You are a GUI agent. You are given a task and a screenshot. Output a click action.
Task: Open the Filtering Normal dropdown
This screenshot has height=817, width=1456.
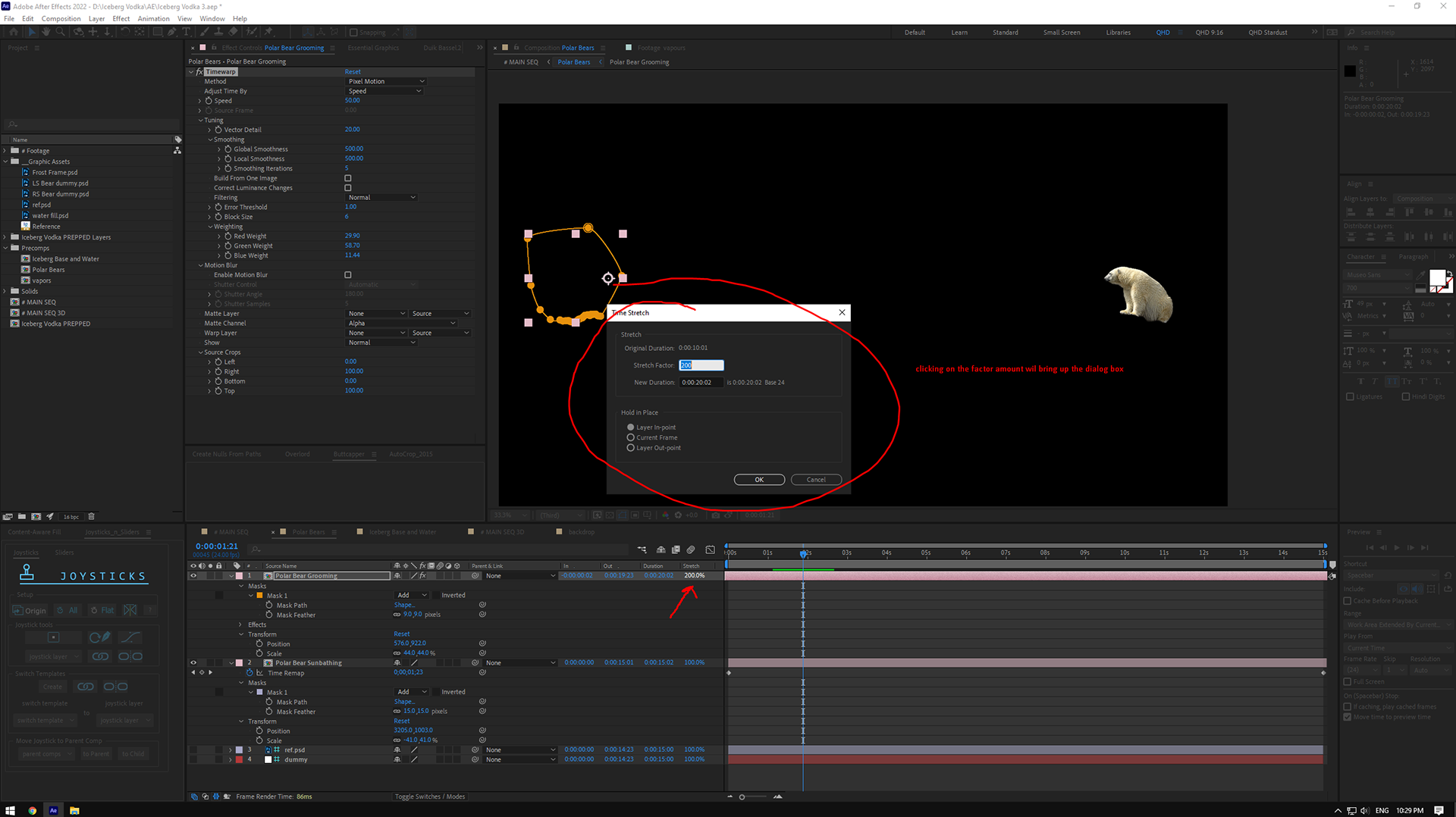[x=382, y=198]
